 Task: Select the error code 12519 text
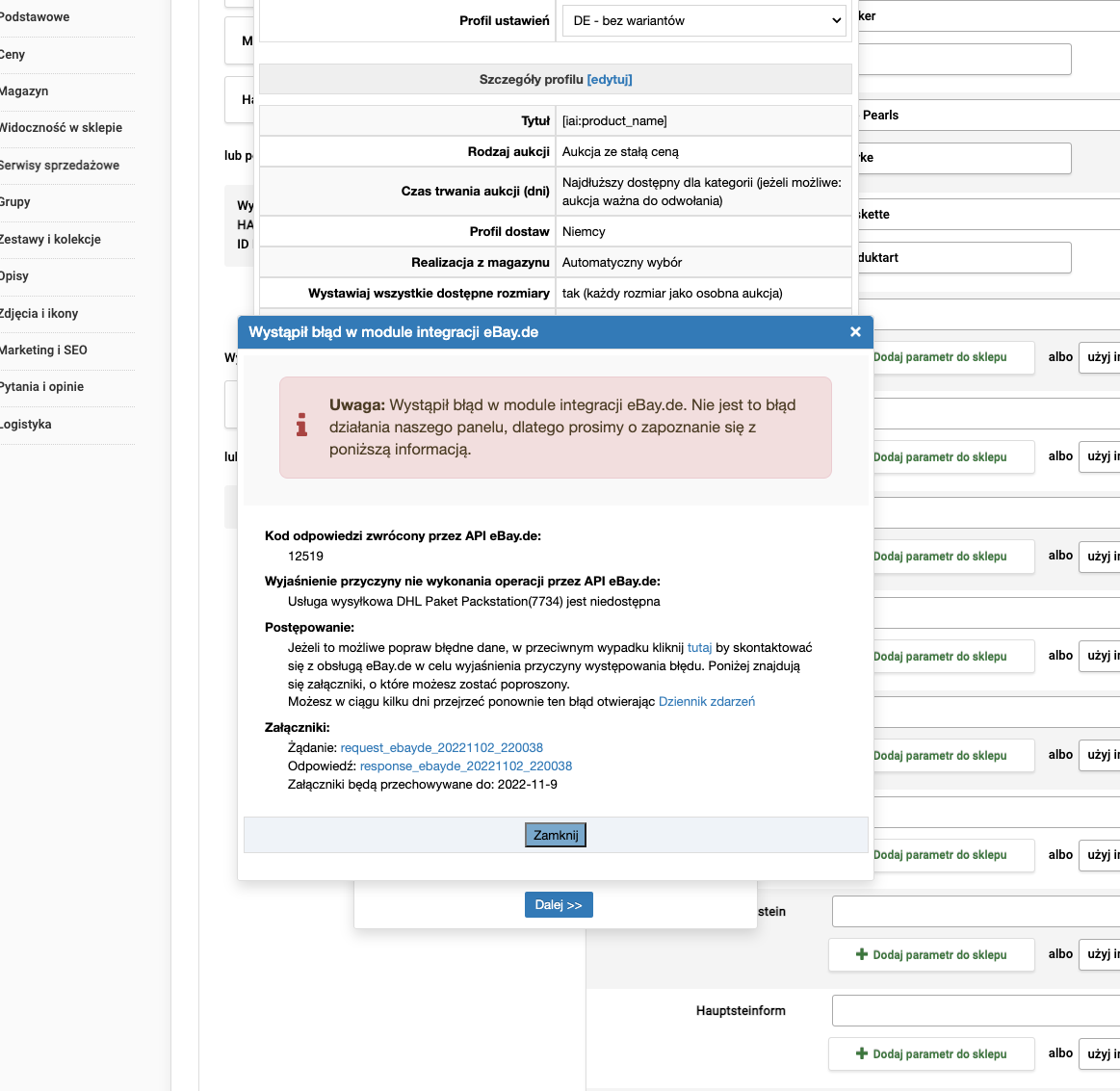coord(305,557)
